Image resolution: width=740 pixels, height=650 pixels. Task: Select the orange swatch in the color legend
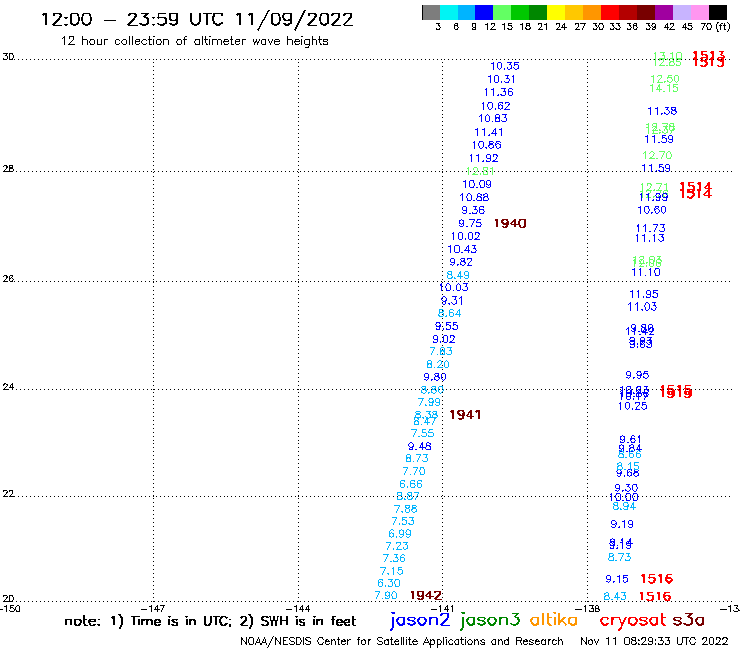pyautogui.click(x=592, y=13)
